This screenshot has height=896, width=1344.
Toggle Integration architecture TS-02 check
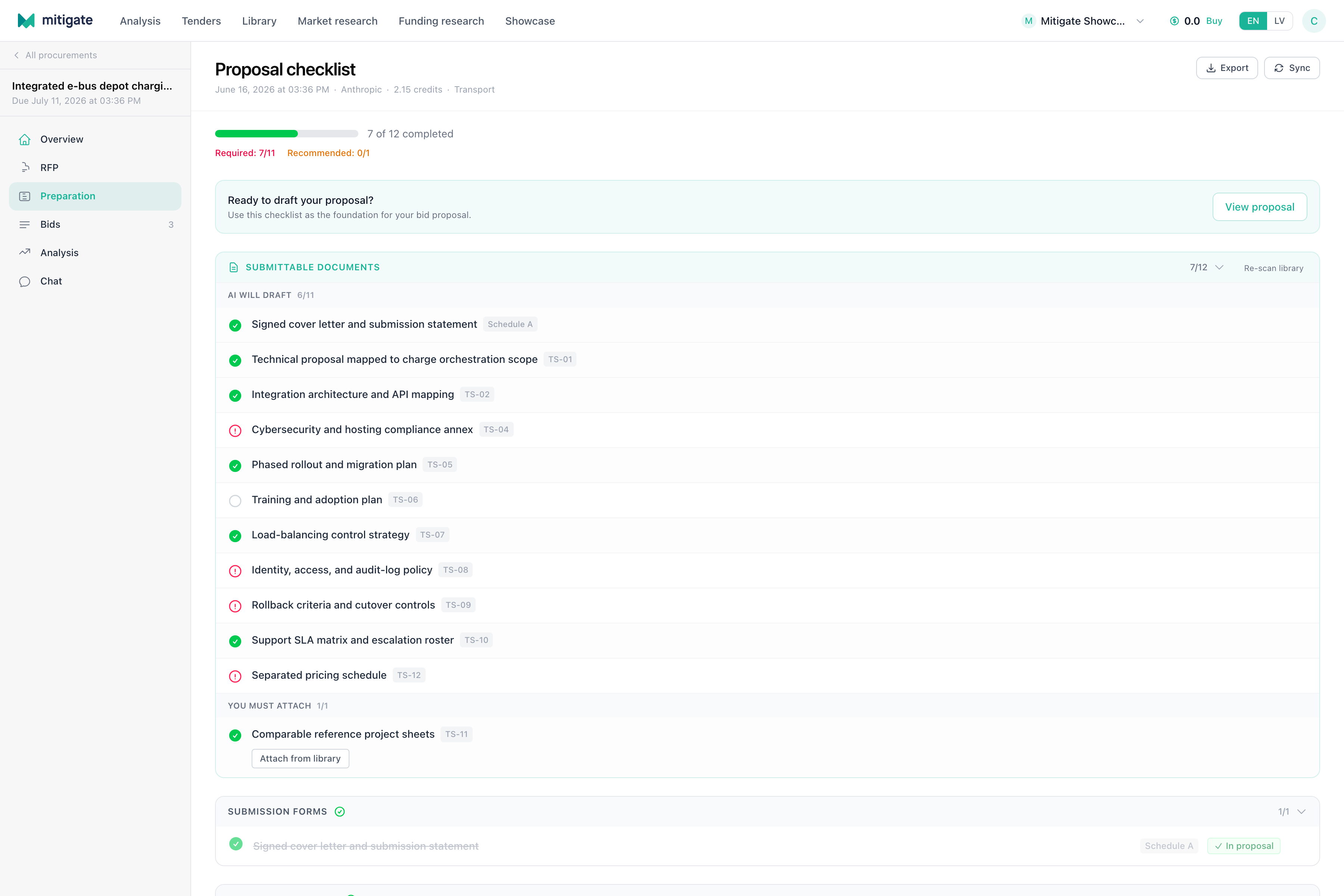(x=235, y=395)
